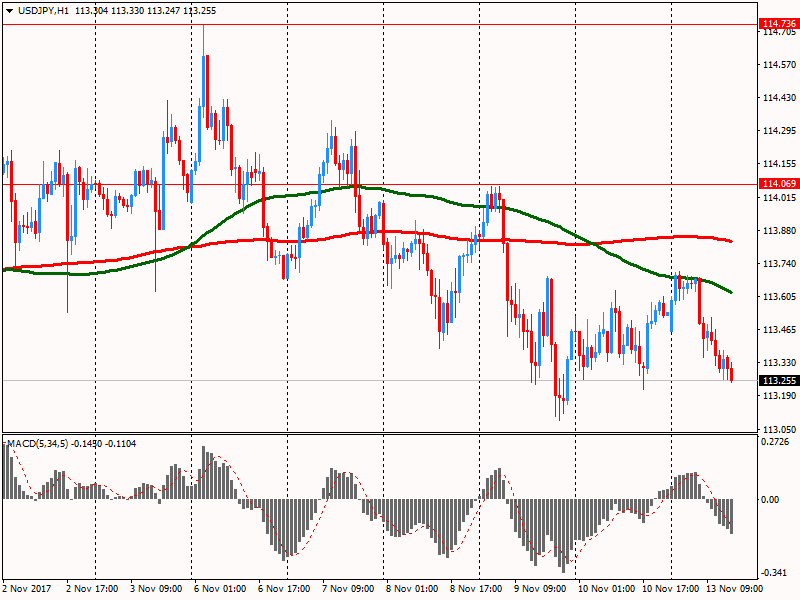
Task: Select the 114.015 price axis value
Action: tap(780, 198)
